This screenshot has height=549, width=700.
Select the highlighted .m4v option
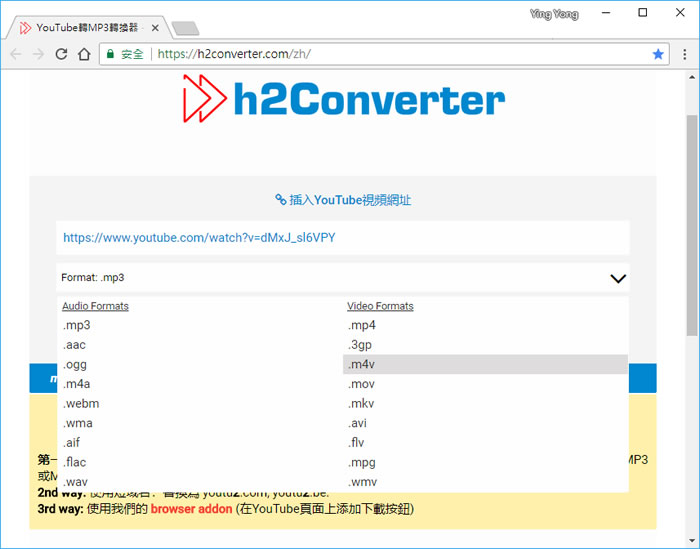pyautogui.click(x=485, y=364)
